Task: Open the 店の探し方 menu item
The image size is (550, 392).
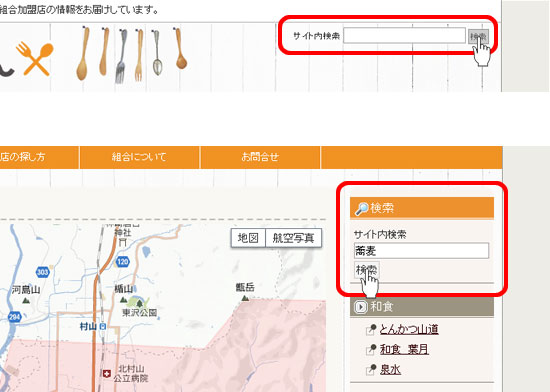Action: pyautogui.click(x=24, y=157)
